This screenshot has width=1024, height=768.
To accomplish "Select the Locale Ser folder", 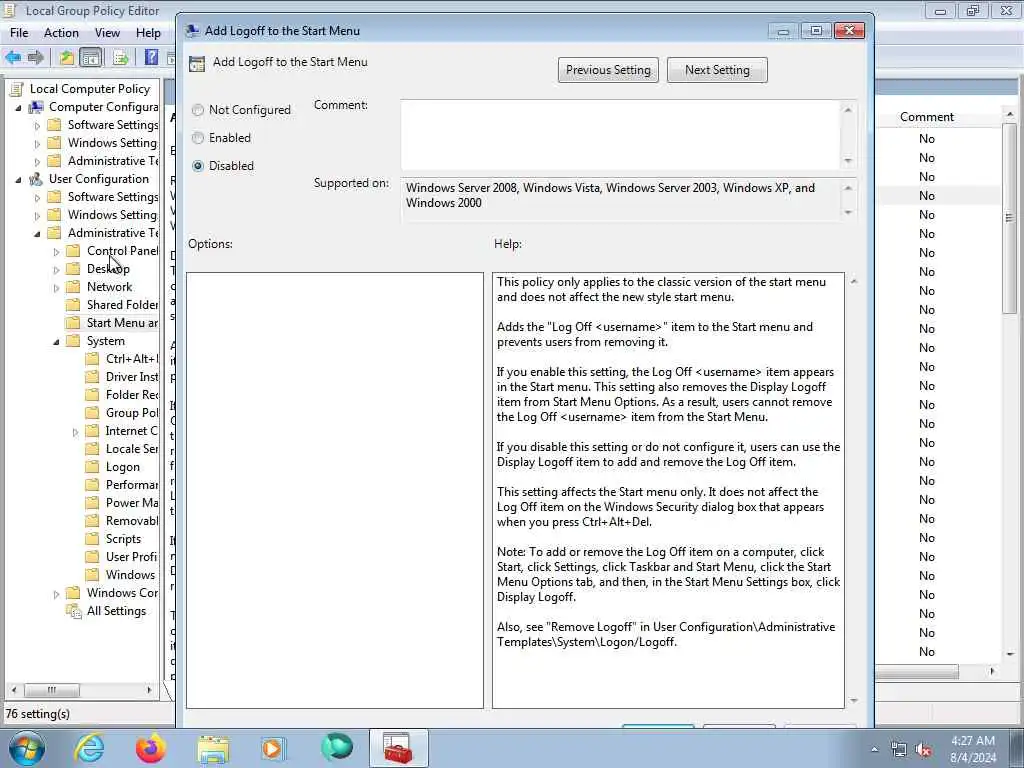I will tap(132, 449).
